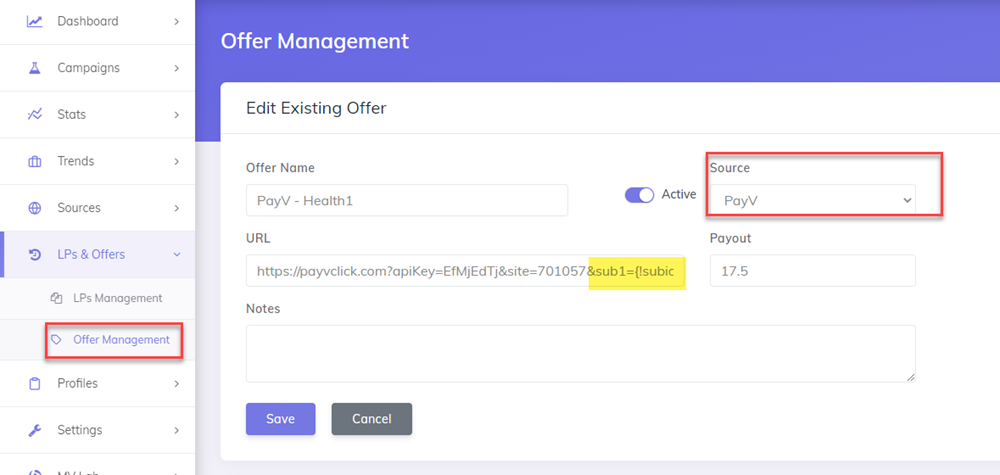Click the LPs Management copy icon
The width and height of the screenshot is (1000, 475).
pyautogui.click(x=56, y=298)
